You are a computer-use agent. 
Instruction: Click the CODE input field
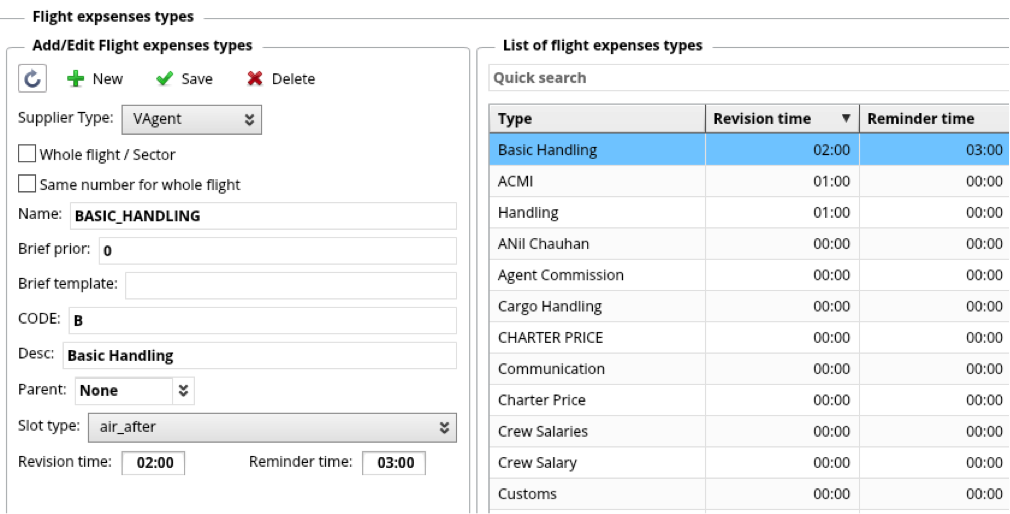[262, 321]
